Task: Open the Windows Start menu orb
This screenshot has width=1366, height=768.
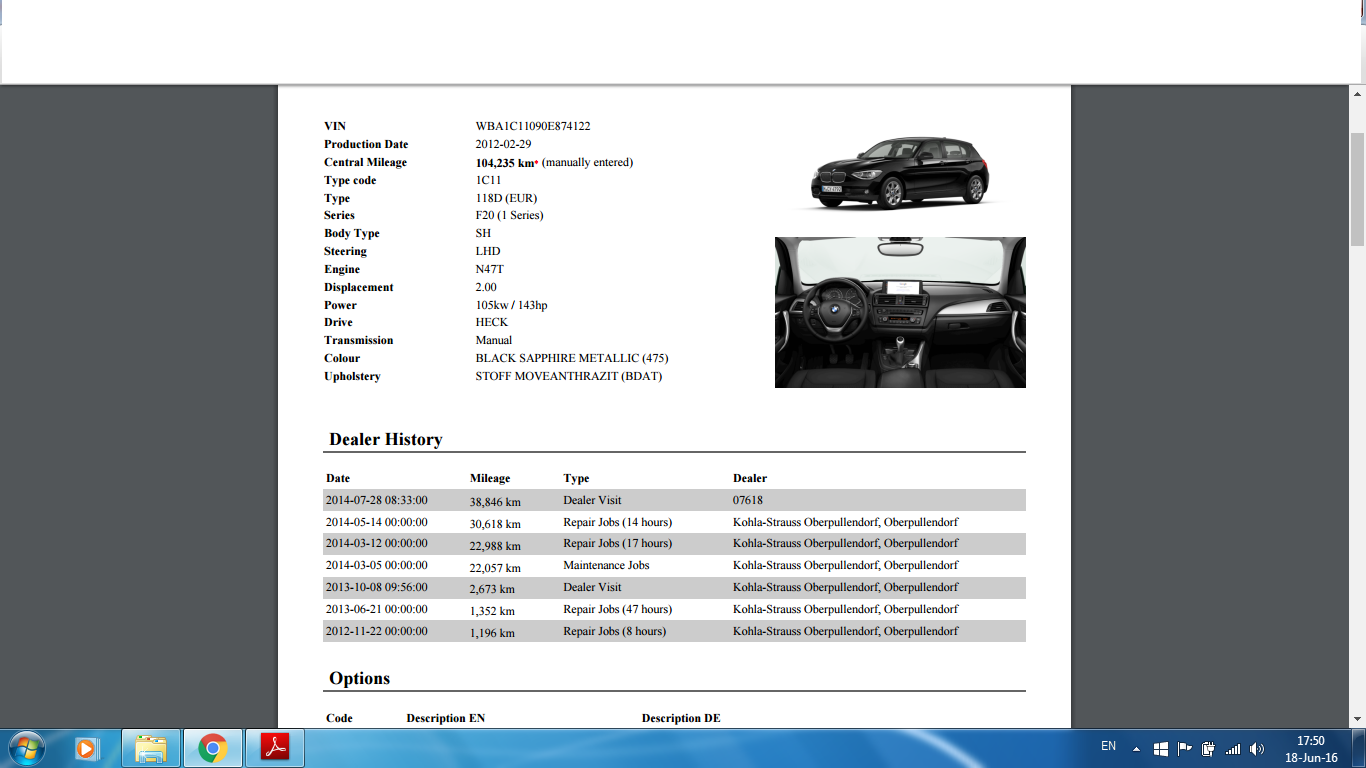Action: [25, 748]
